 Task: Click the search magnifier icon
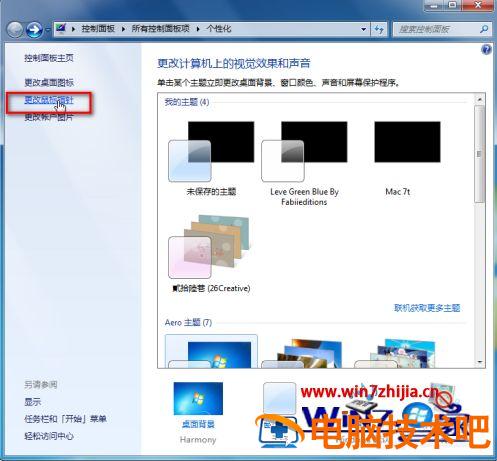[484, 29]
